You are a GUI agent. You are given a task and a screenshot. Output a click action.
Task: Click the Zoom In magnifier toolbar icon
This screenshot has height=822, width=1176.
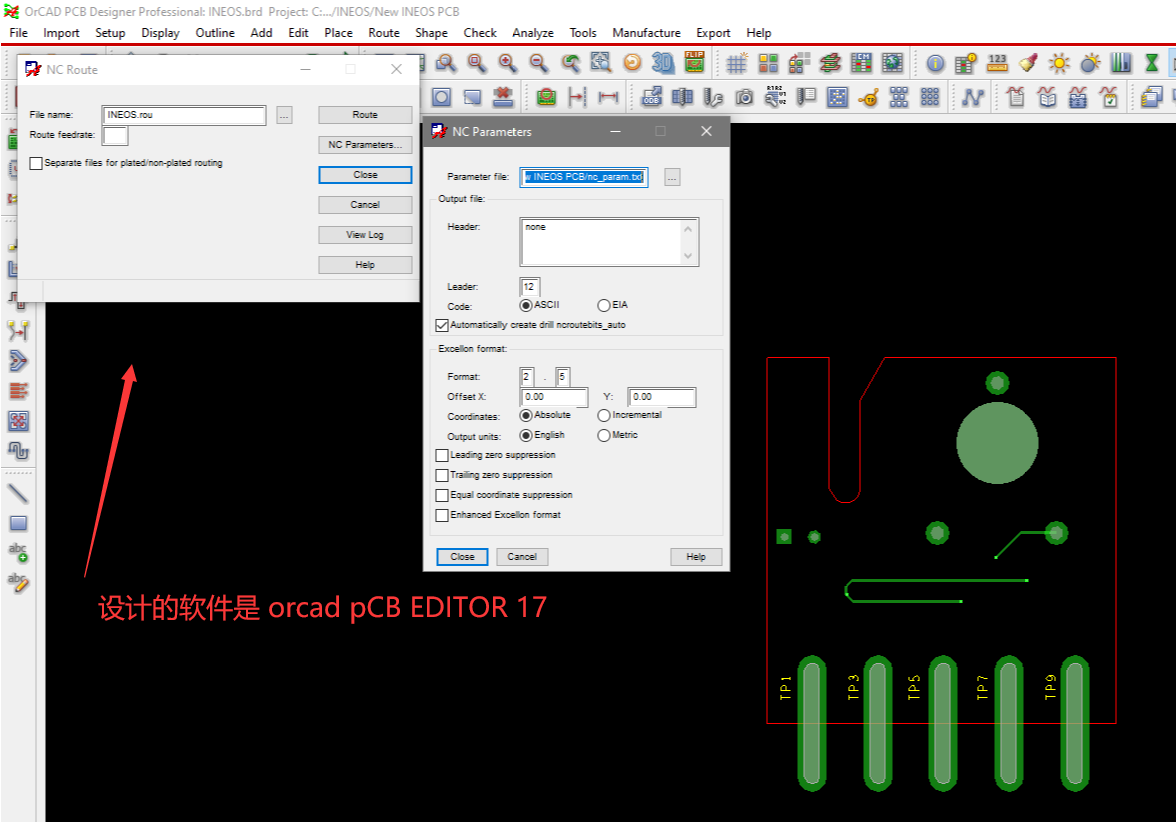[x=508, y=63]
